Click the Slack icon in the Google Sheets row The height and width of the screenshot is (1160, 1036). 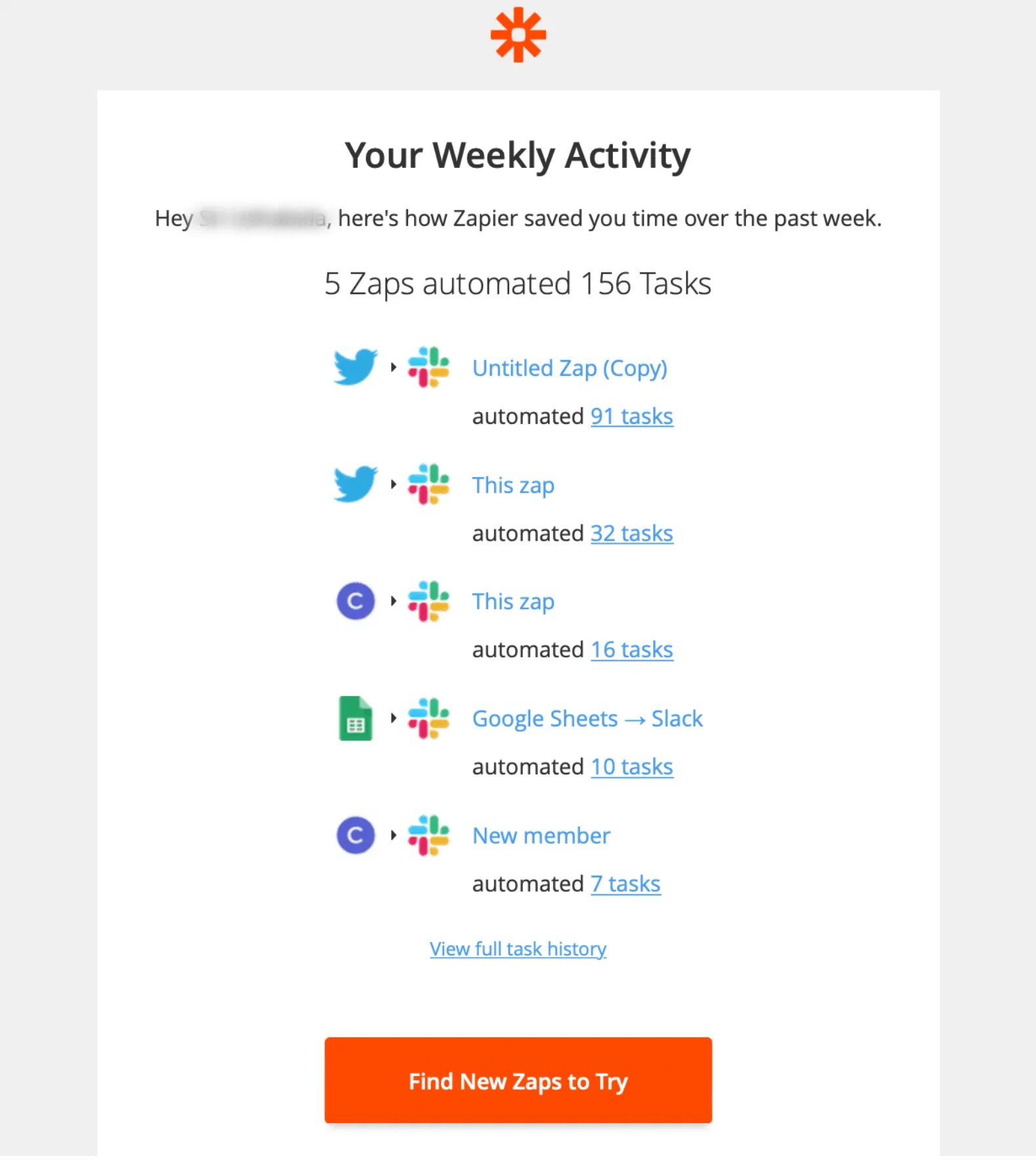428,718
